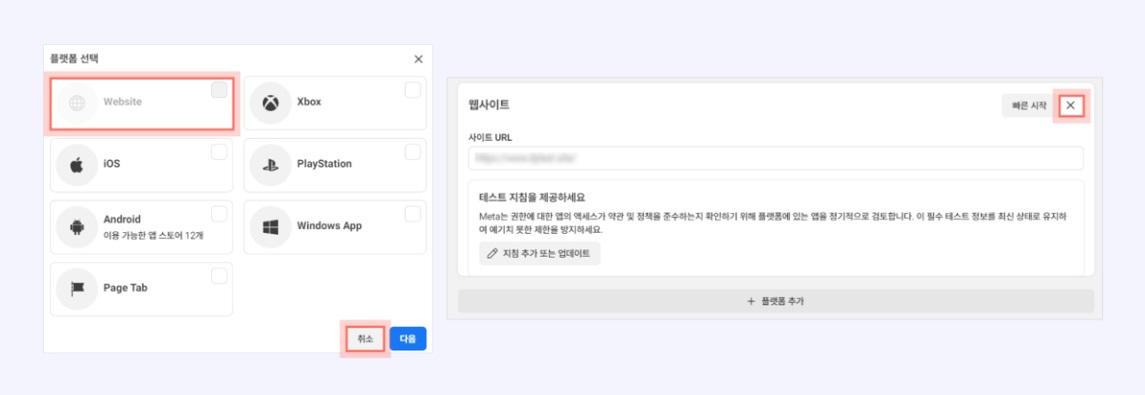The height and width of the screenshot is (395, 1145).
Task: Tick the iOS platform checkbox
Action: click(x=218, y=152)
